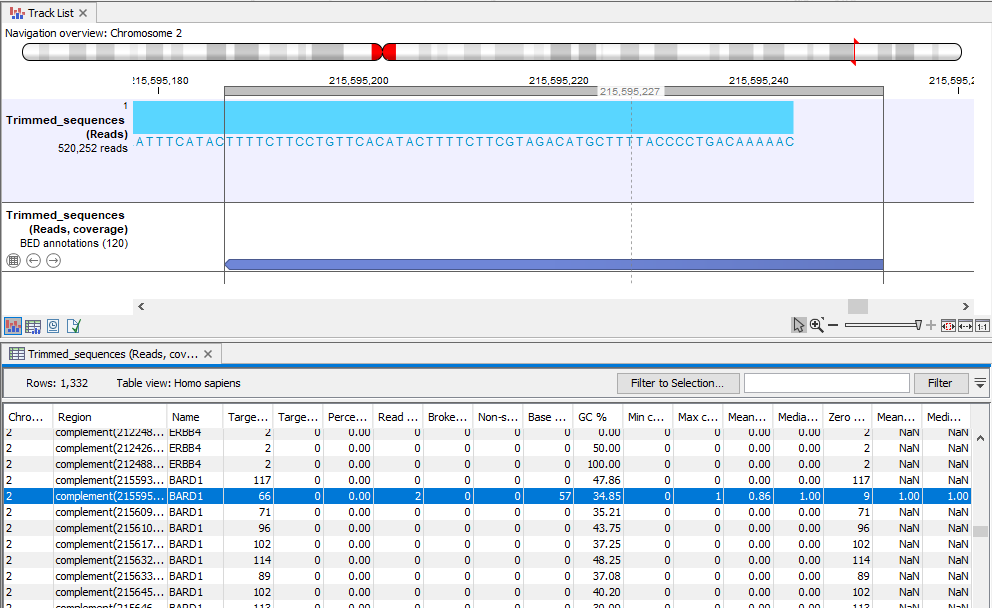Image resolution: width=992 pixels, height=608 pixels.
Task: Show element info document-checkmark icon
Action: 73,326
